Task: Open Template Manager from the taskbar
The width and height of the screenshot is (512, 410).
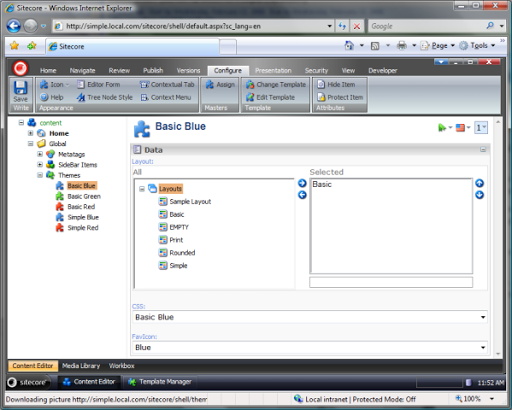Action: 160,382
